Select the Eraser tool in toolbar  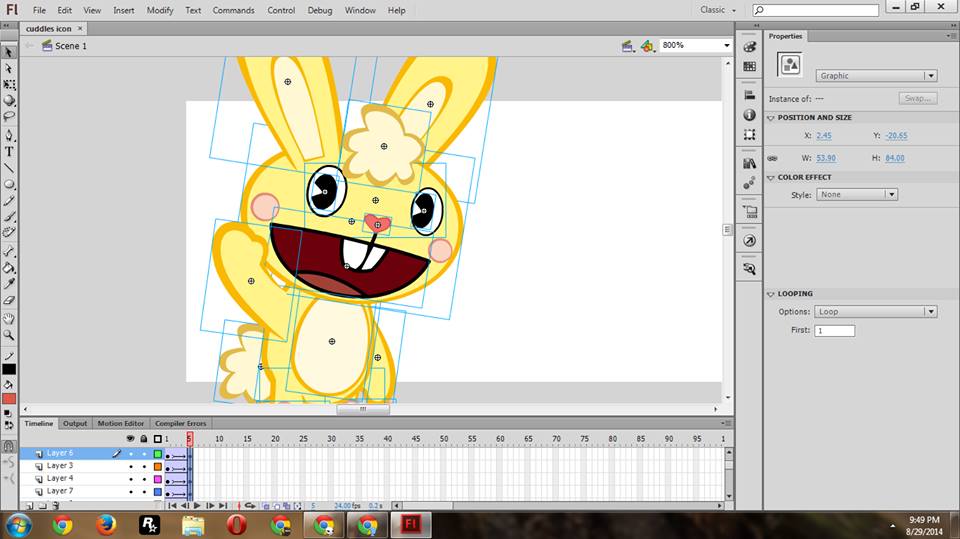click(x=9, y=300)
